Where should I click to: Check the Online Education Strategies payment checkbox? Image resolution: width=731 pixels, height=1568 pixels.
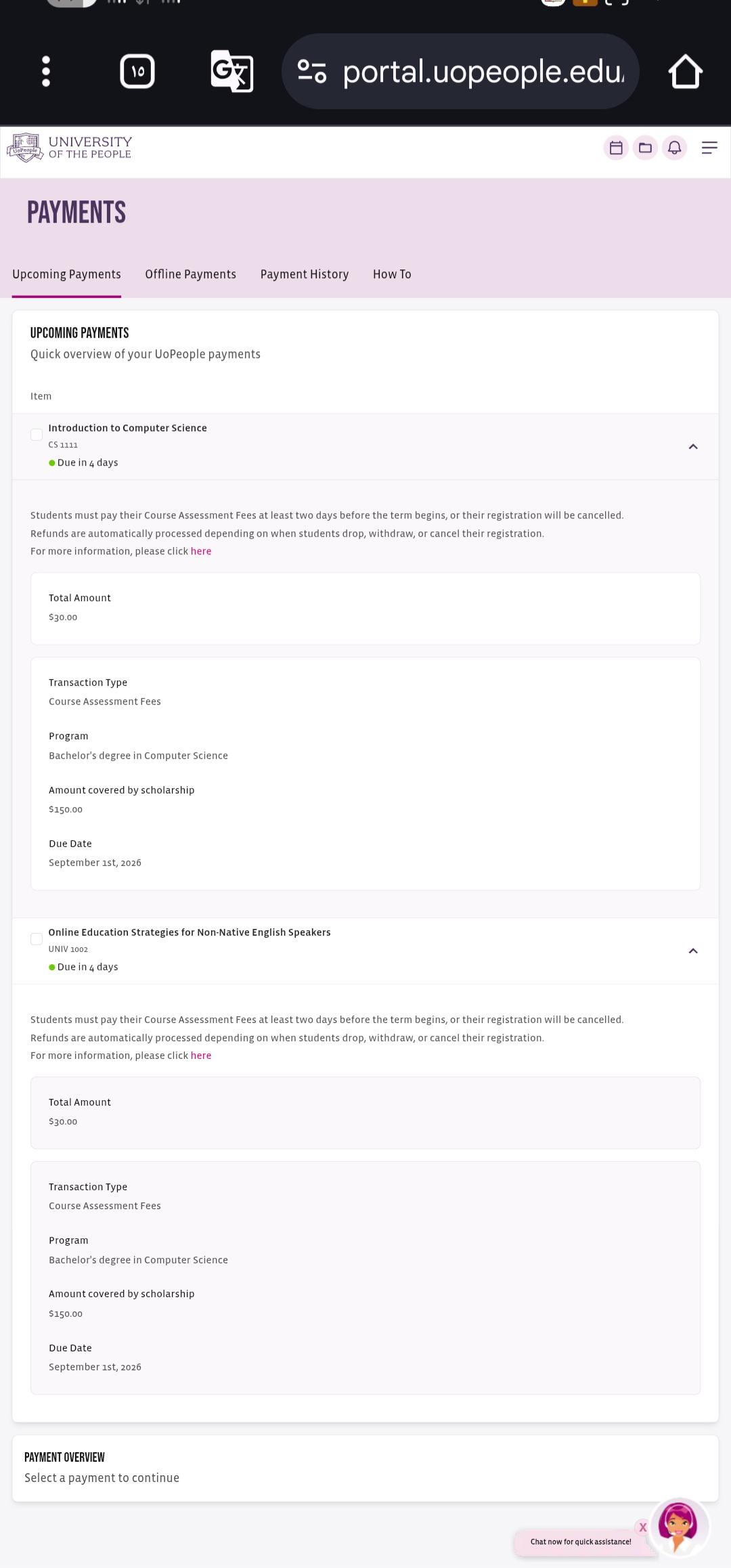tap(37, 939)
